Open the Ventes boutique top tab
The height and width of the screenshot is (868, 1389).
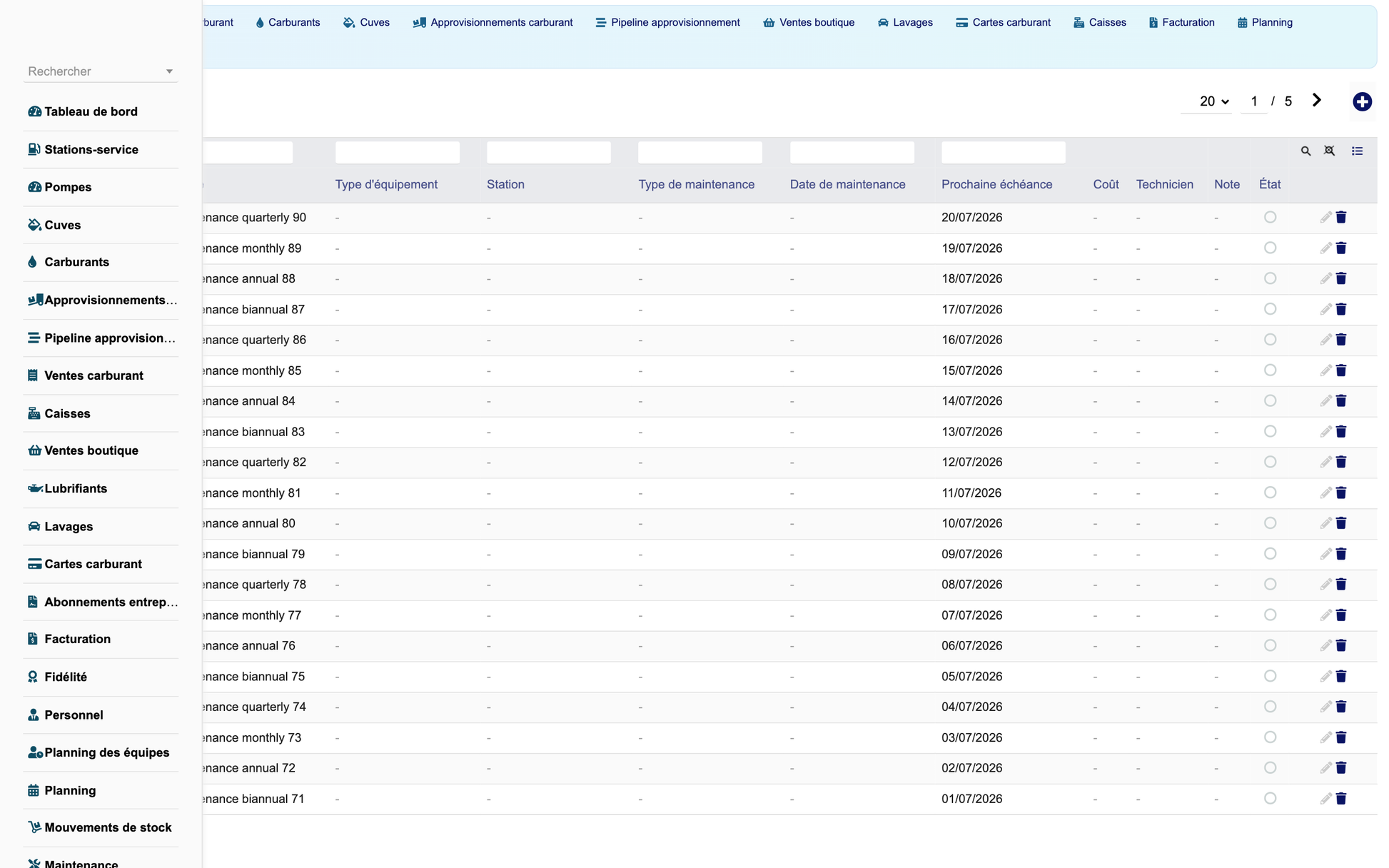pos(809,22)
